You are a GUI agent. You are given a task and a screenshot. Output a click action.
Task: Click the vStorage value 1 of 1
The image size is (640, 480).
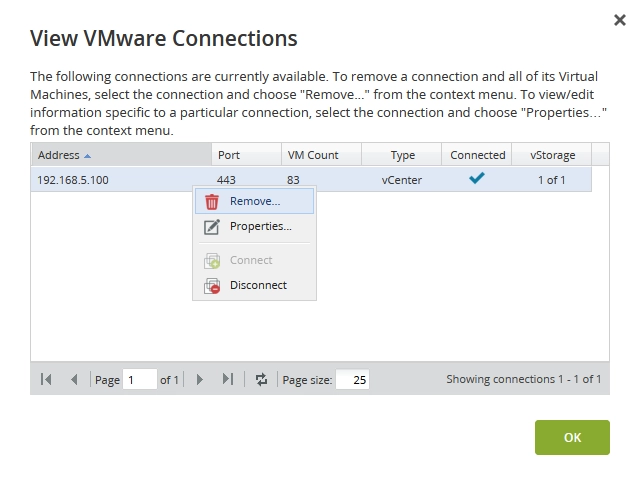tap(551, 180)
